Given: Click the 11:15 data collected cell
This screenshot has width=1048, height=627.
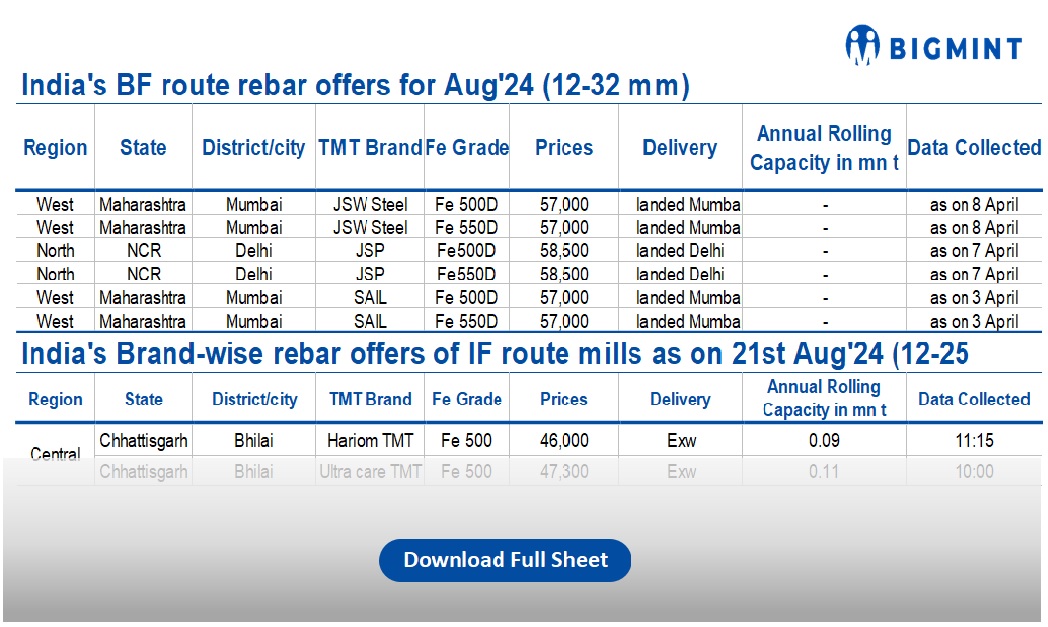Looking at the screenshot, I should tap(974, 440).
